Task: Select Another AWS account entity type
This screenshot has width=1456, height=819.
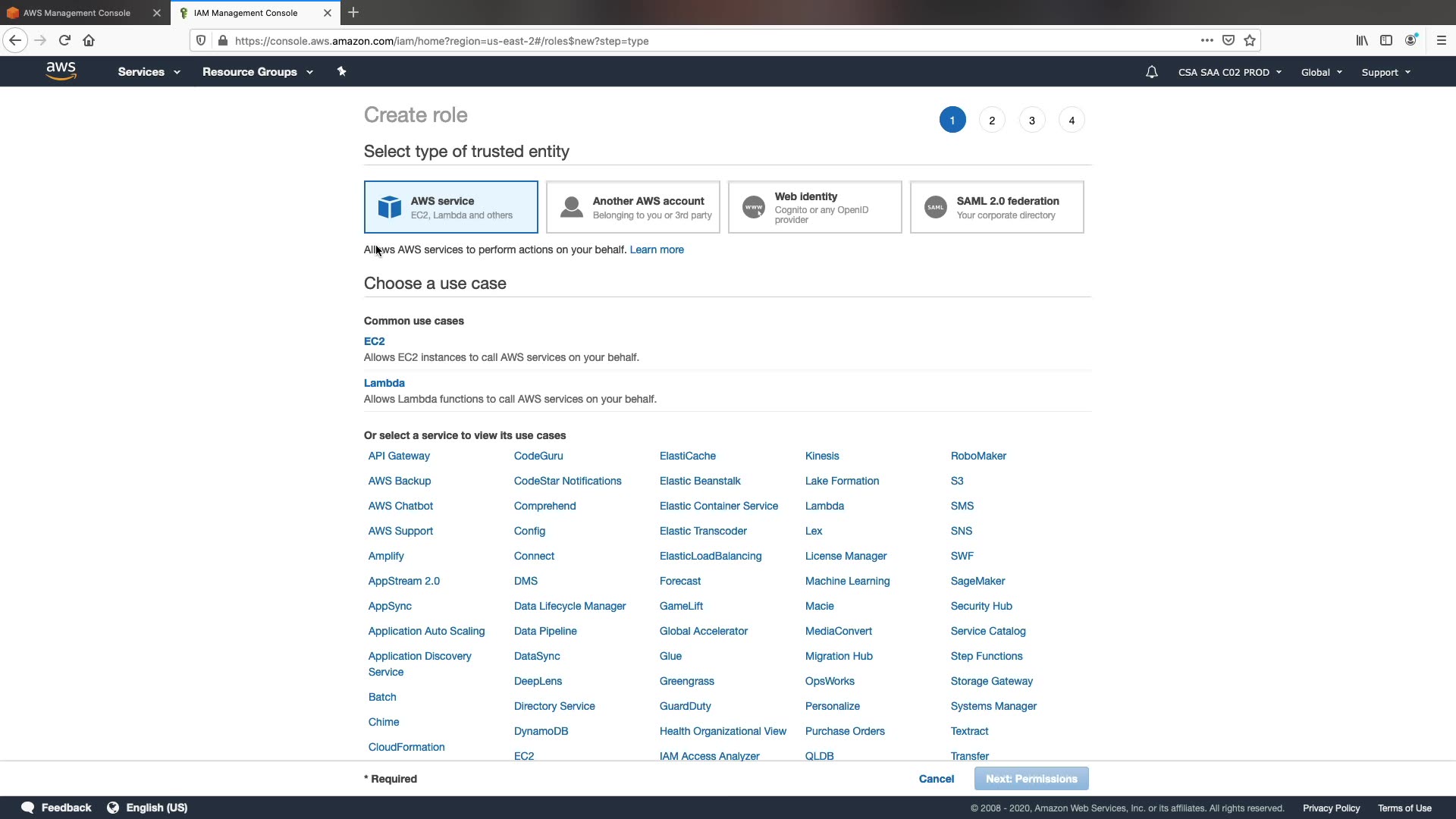Action: pyautogui.click(x=632, y=207)
